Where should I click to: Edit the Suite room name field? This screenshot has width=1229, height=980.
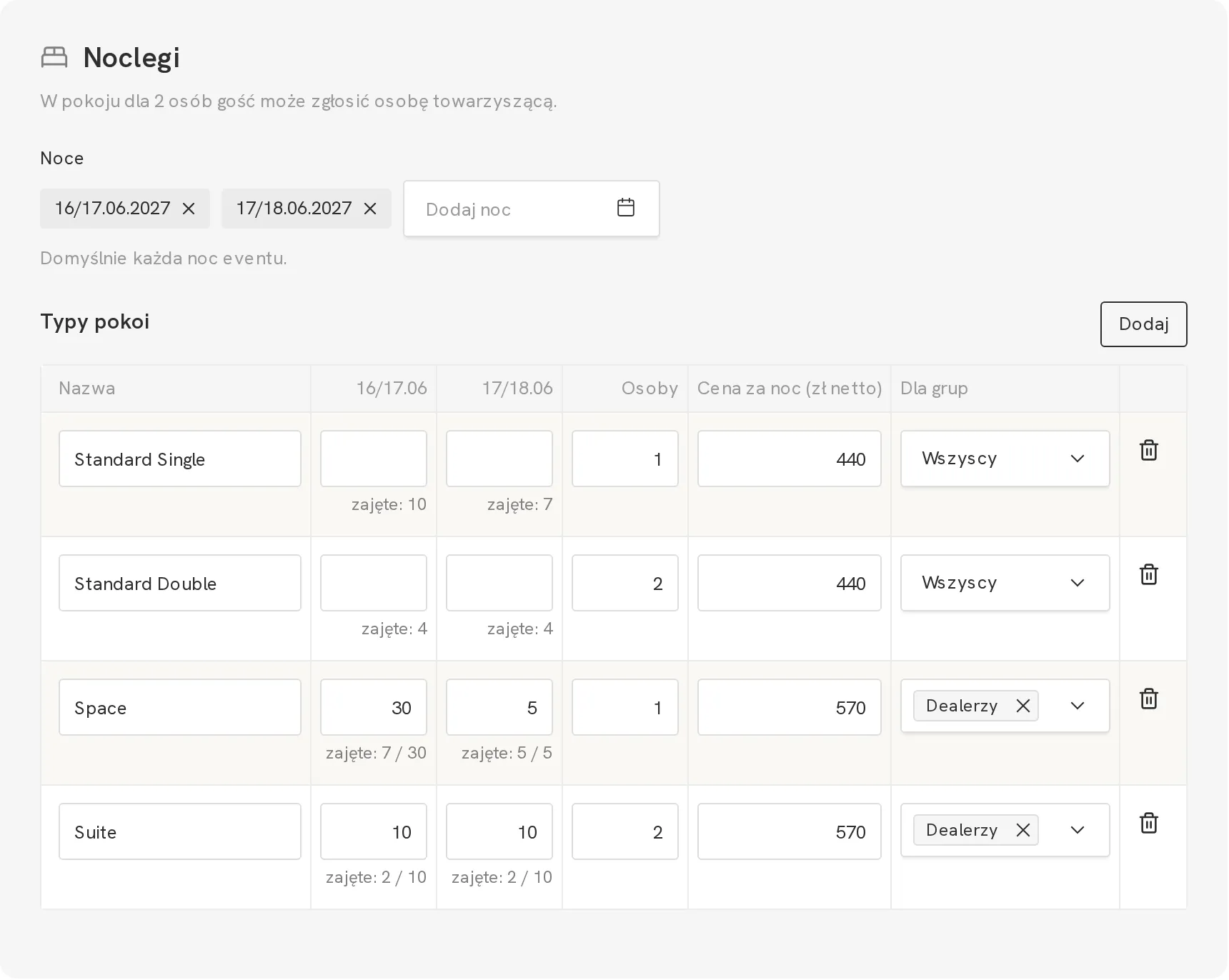(x=180, y=831)
